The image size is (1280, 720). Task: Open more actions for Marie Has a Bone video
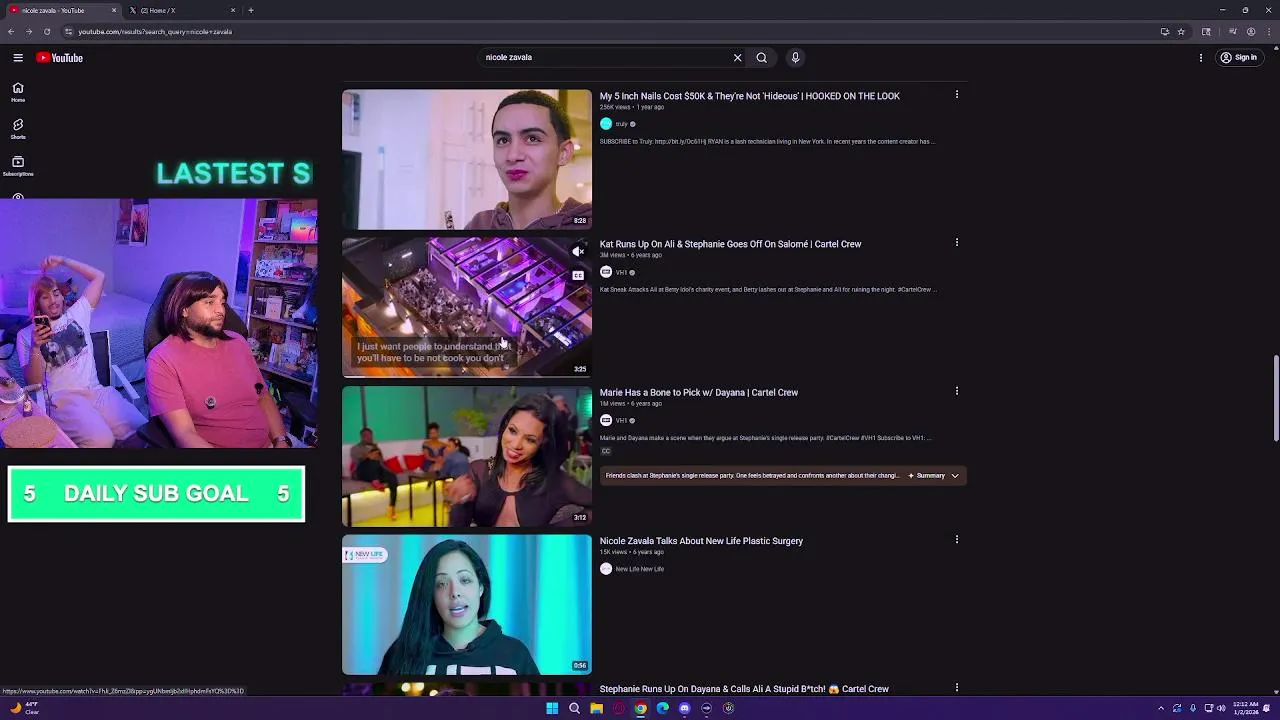point(957,391)
